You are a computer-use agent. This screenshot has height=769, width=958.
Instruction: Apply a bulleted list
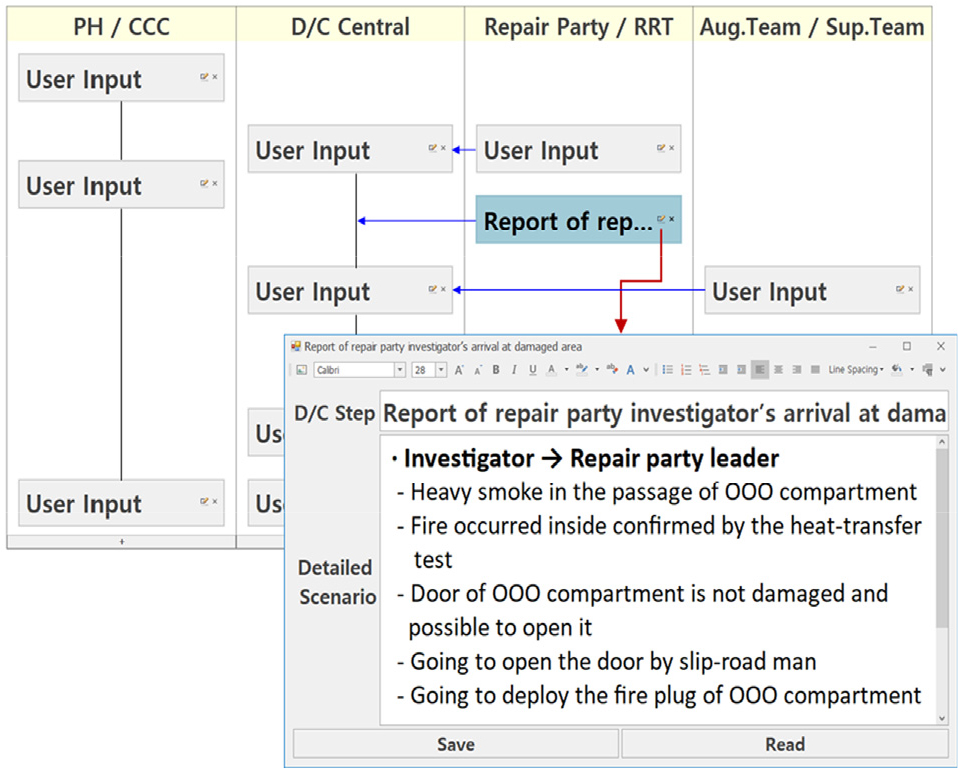668,370
